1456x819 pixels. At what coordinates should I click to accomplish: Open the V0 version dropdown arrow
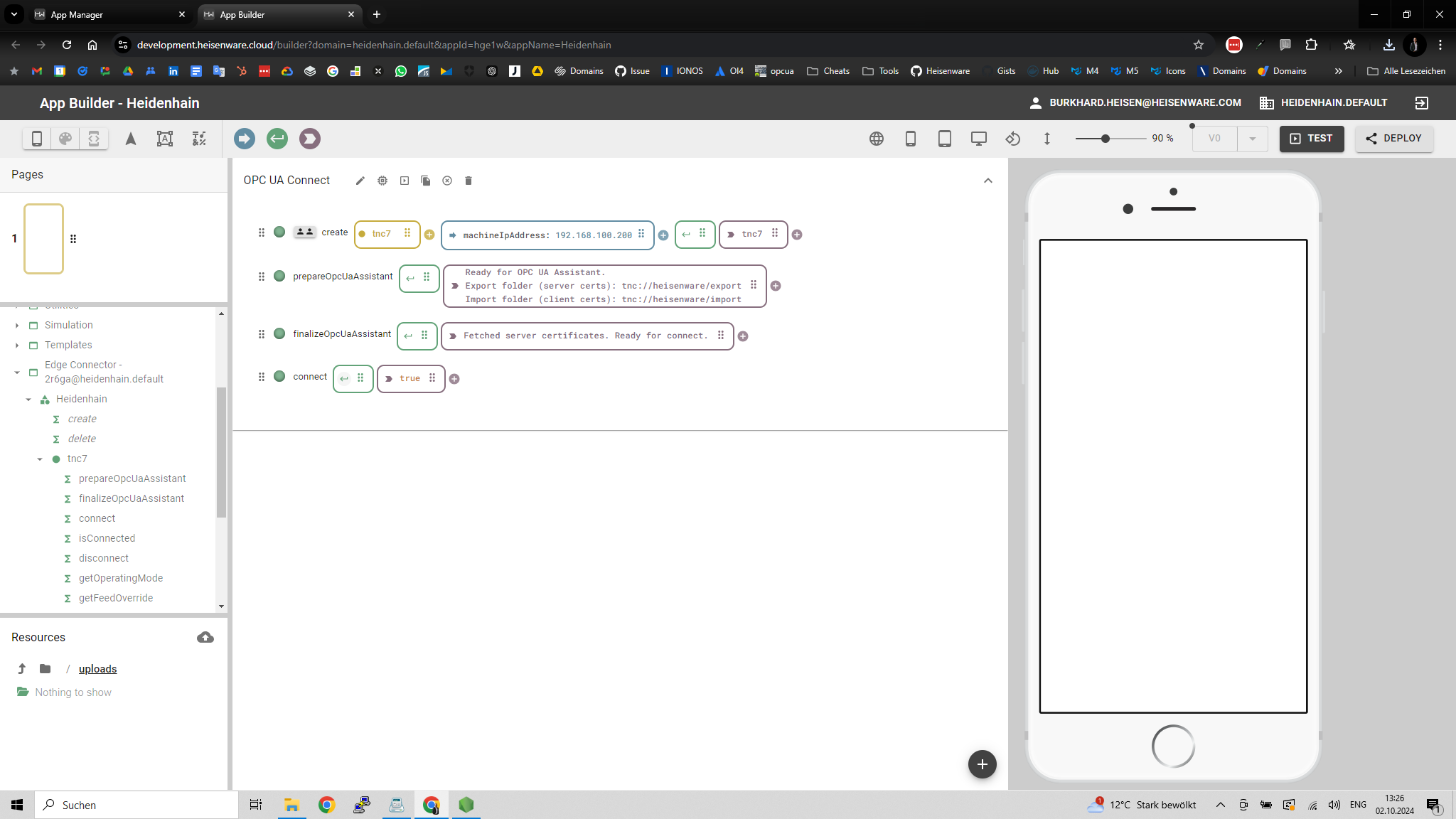point(1253,139)
